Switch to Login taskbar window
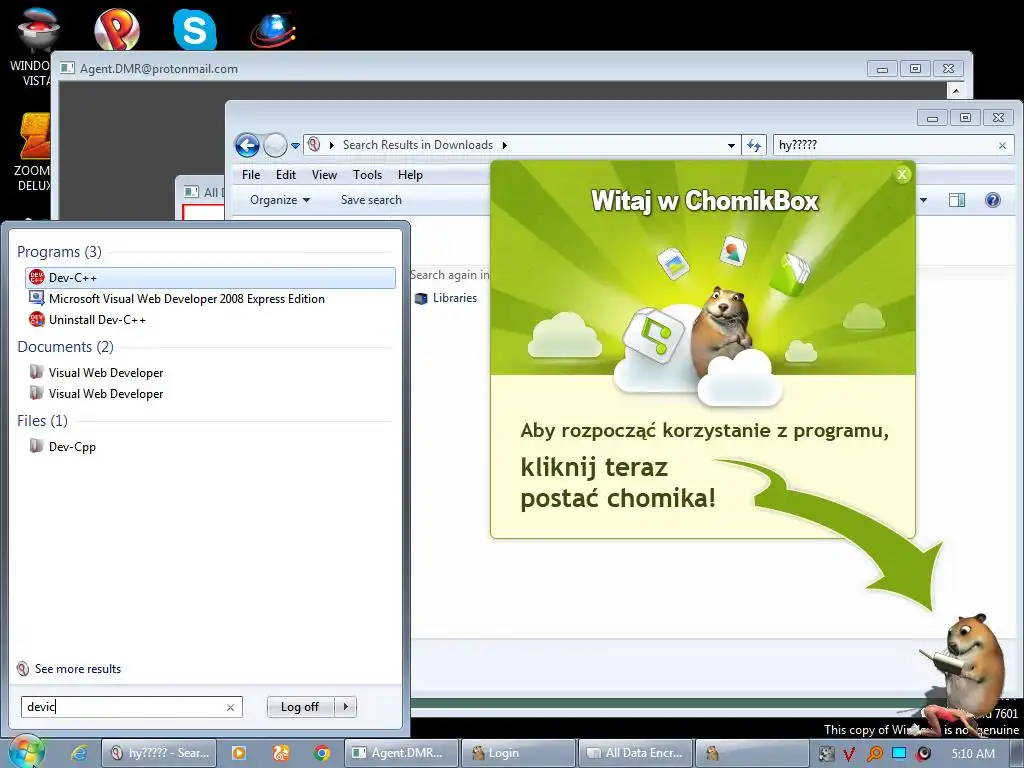Viewport: 1024px width, 768px height. (x=518, y=753)
